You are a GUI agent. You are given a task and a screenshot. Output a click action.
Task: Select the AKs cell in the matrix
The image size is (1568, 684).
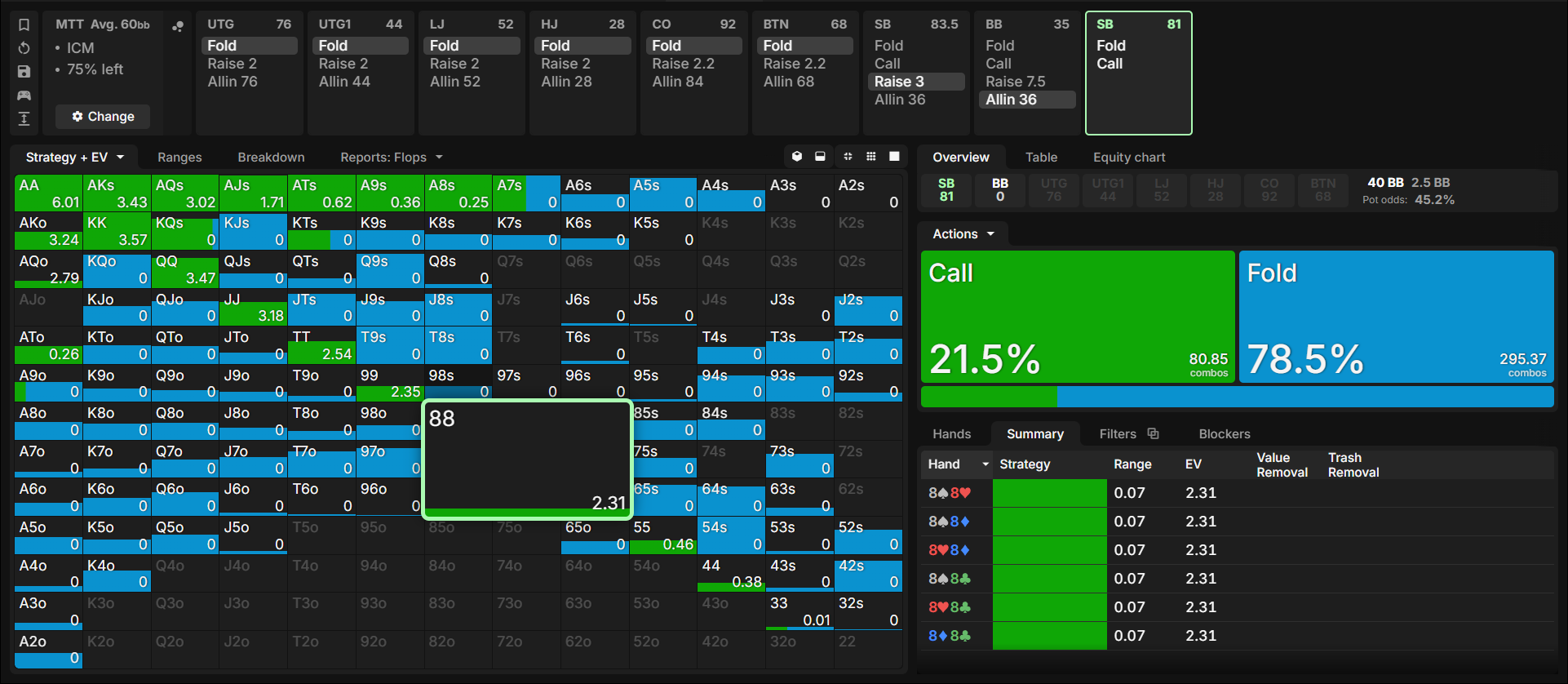pyautogui.click(x=117, y=193)
